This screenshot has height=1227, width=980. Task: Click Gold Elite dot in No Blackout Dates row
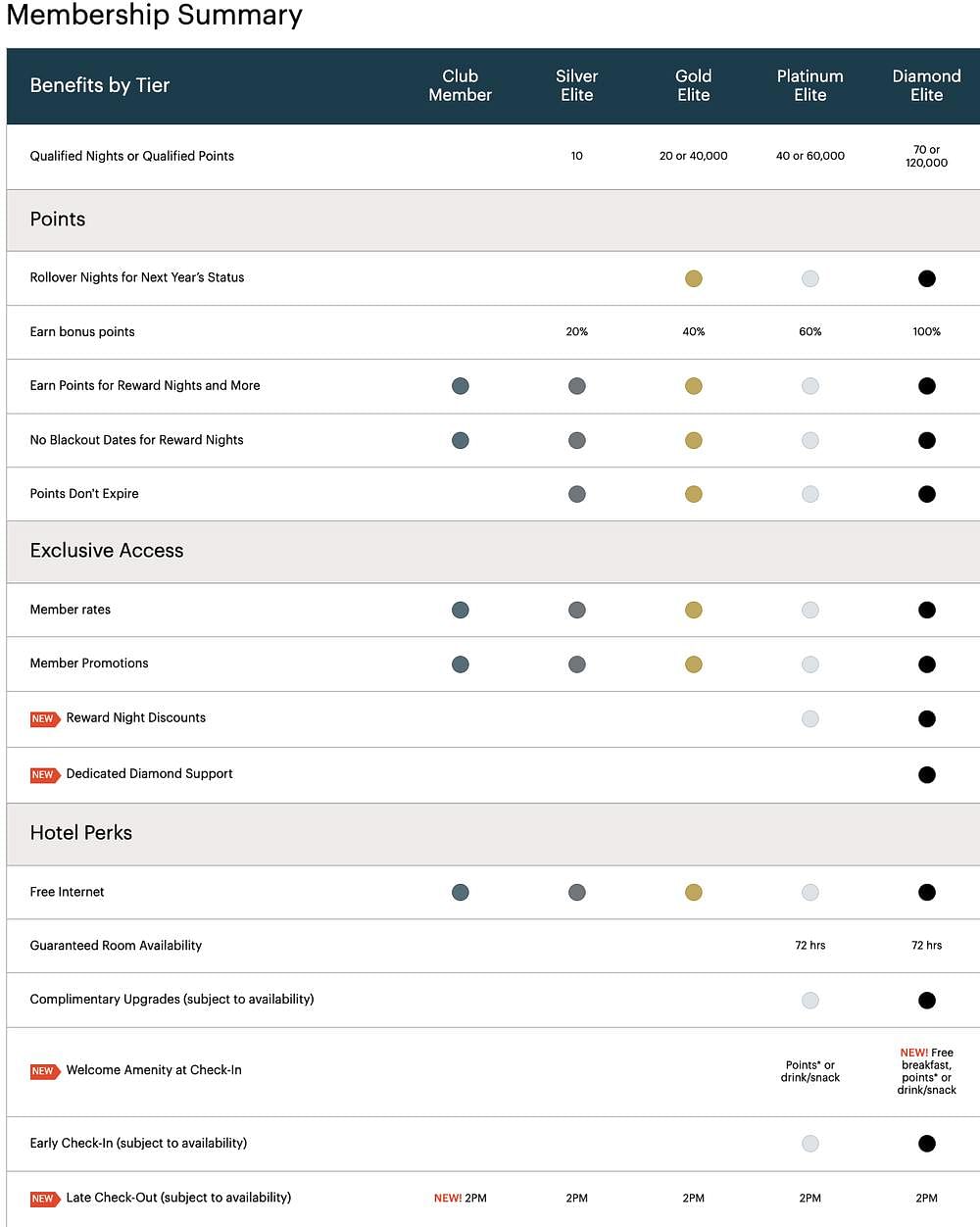click(x=694, y=440)
